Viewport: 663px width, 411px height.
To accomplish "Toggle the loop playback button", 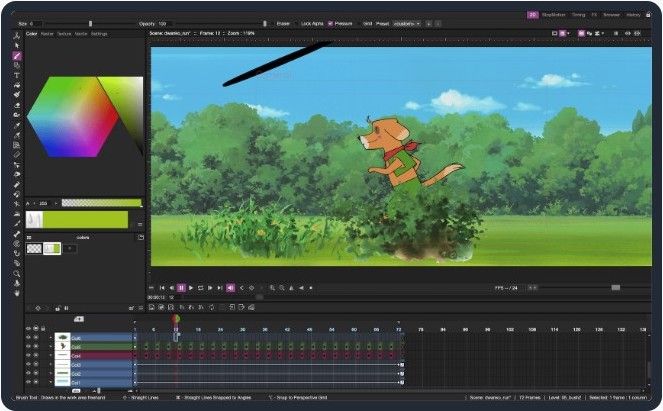I will [200, 288].
